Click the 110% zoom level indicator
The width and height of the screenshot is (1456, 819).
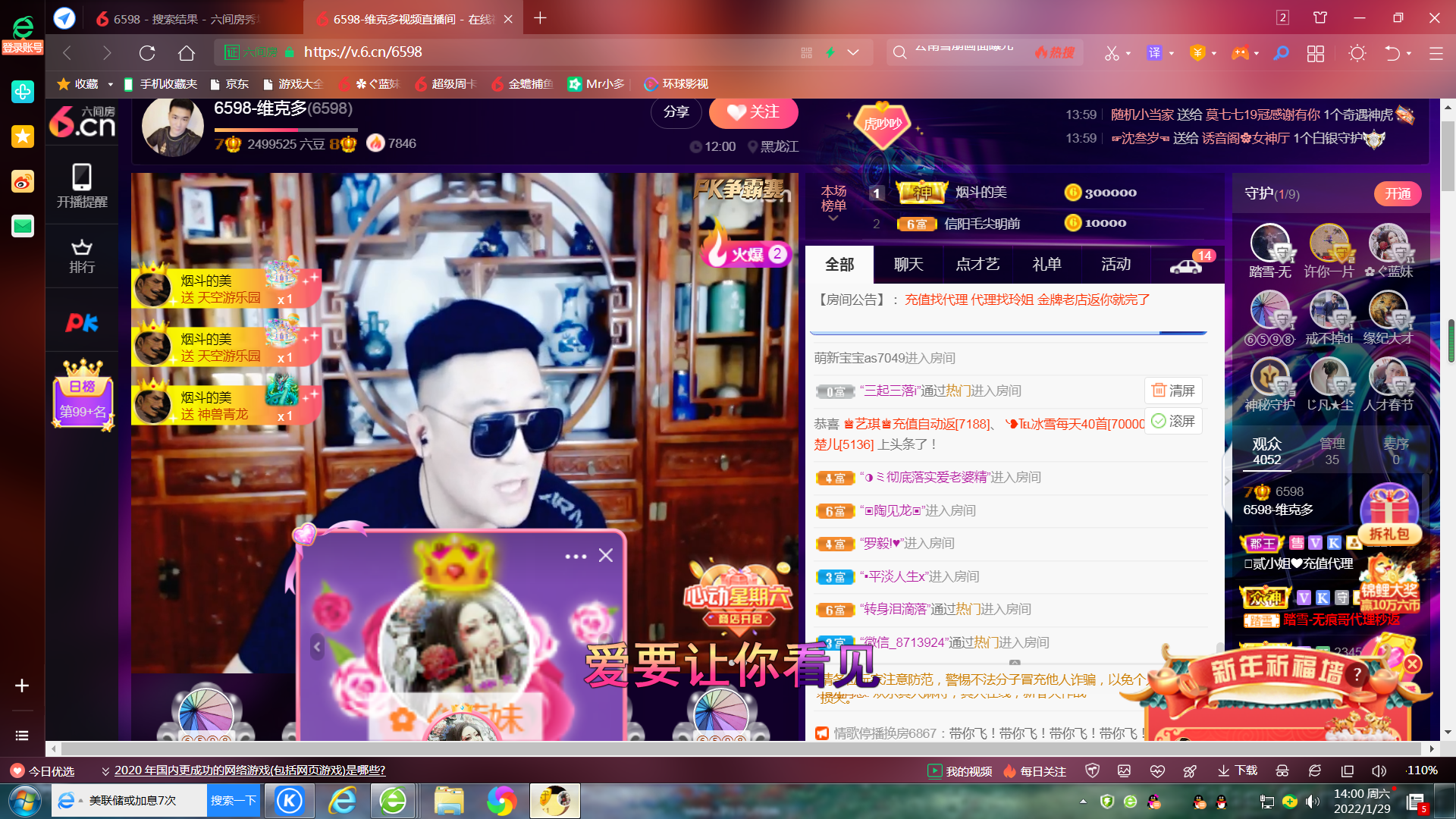1422,770
